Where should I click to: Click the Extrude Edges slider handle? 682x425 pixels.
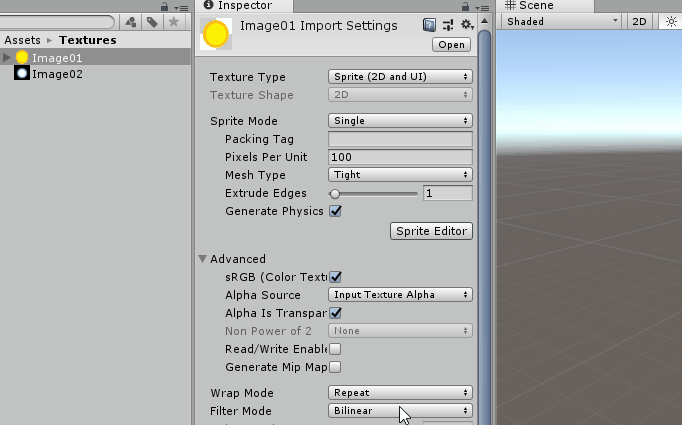334,194
